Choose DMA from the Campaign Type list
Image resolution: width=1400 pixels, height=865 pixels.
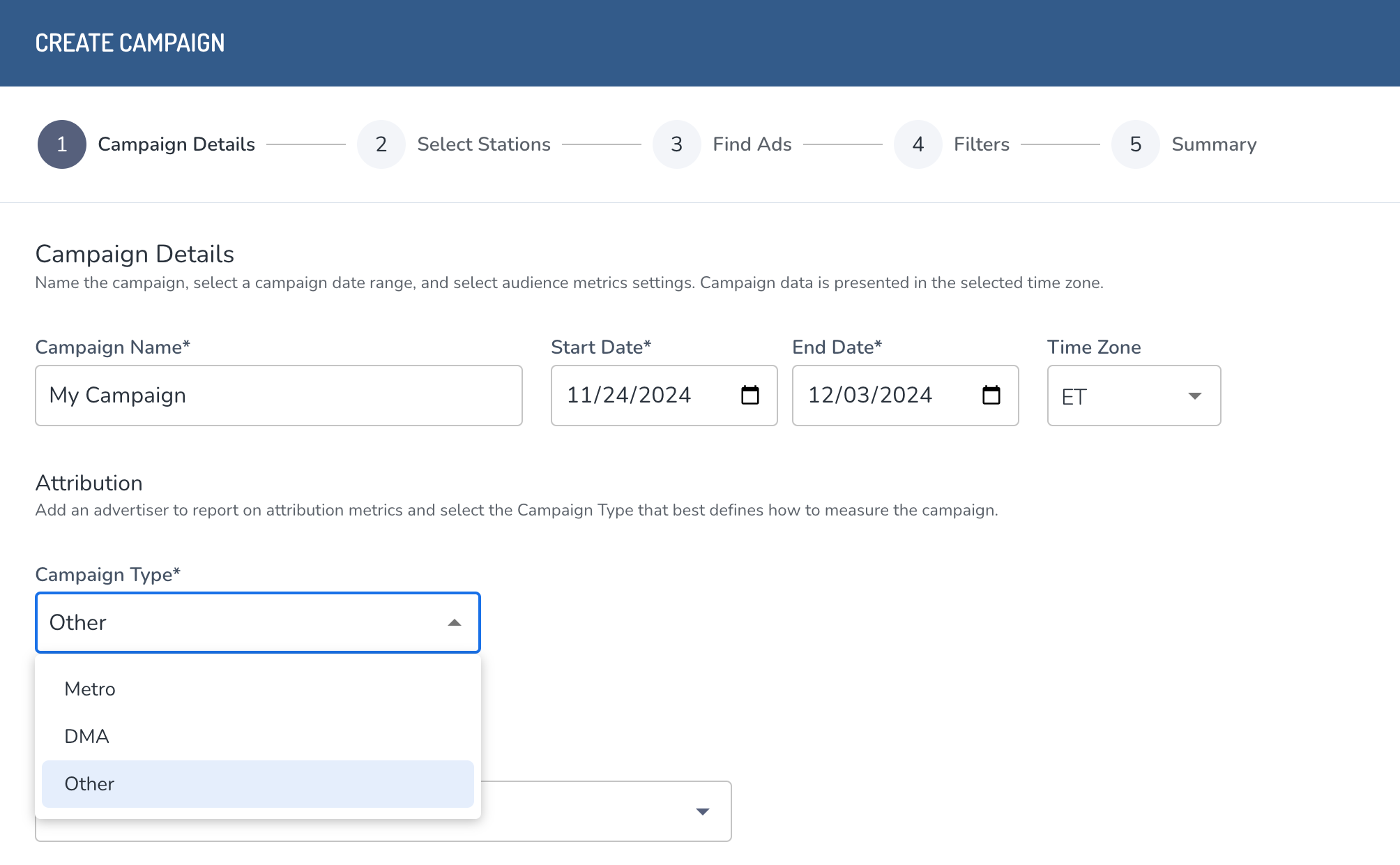86,737
